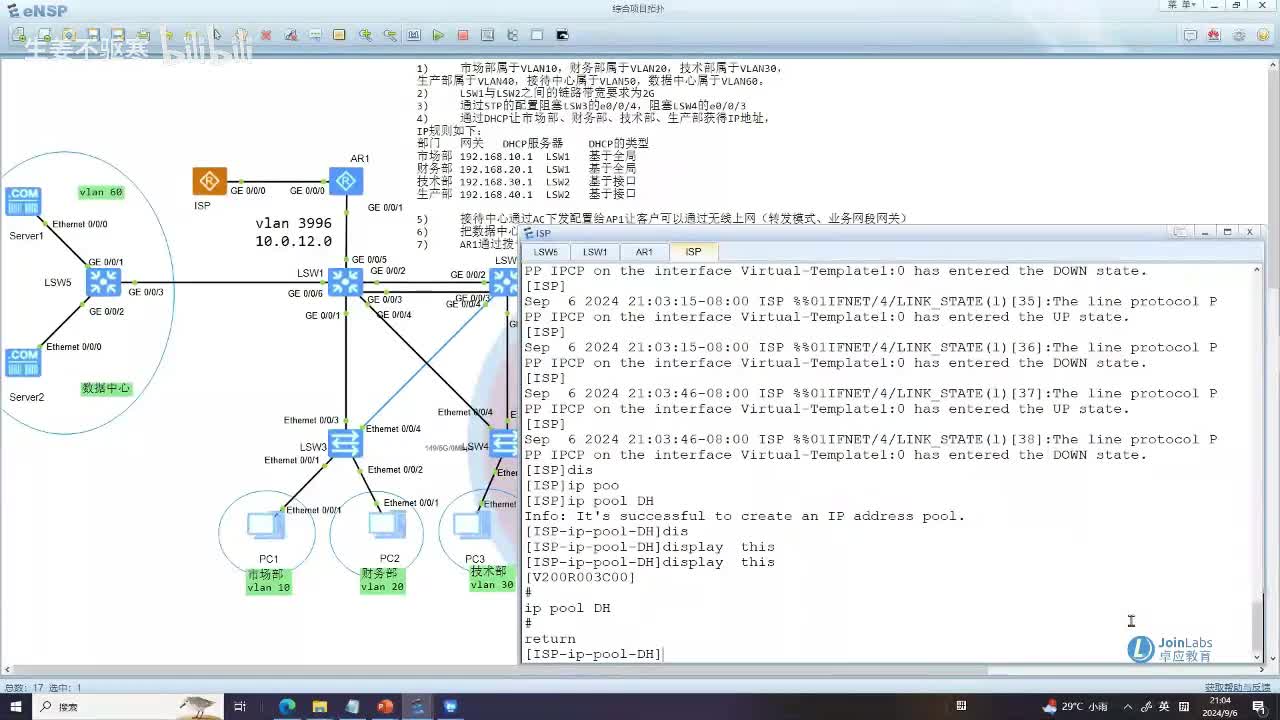Select PC1 computer in topology

266,525
